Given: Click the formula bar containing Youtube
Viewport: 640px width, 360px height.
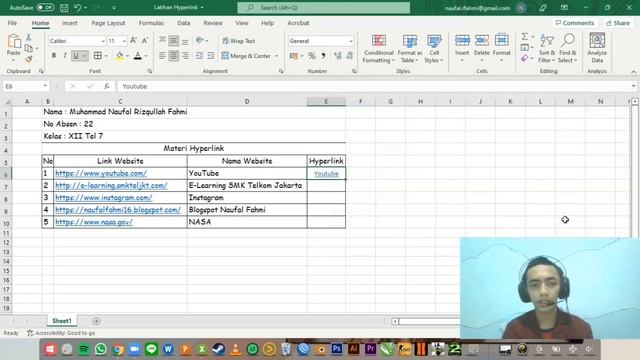Looking at the screenshot, I should tap(375, 86).
